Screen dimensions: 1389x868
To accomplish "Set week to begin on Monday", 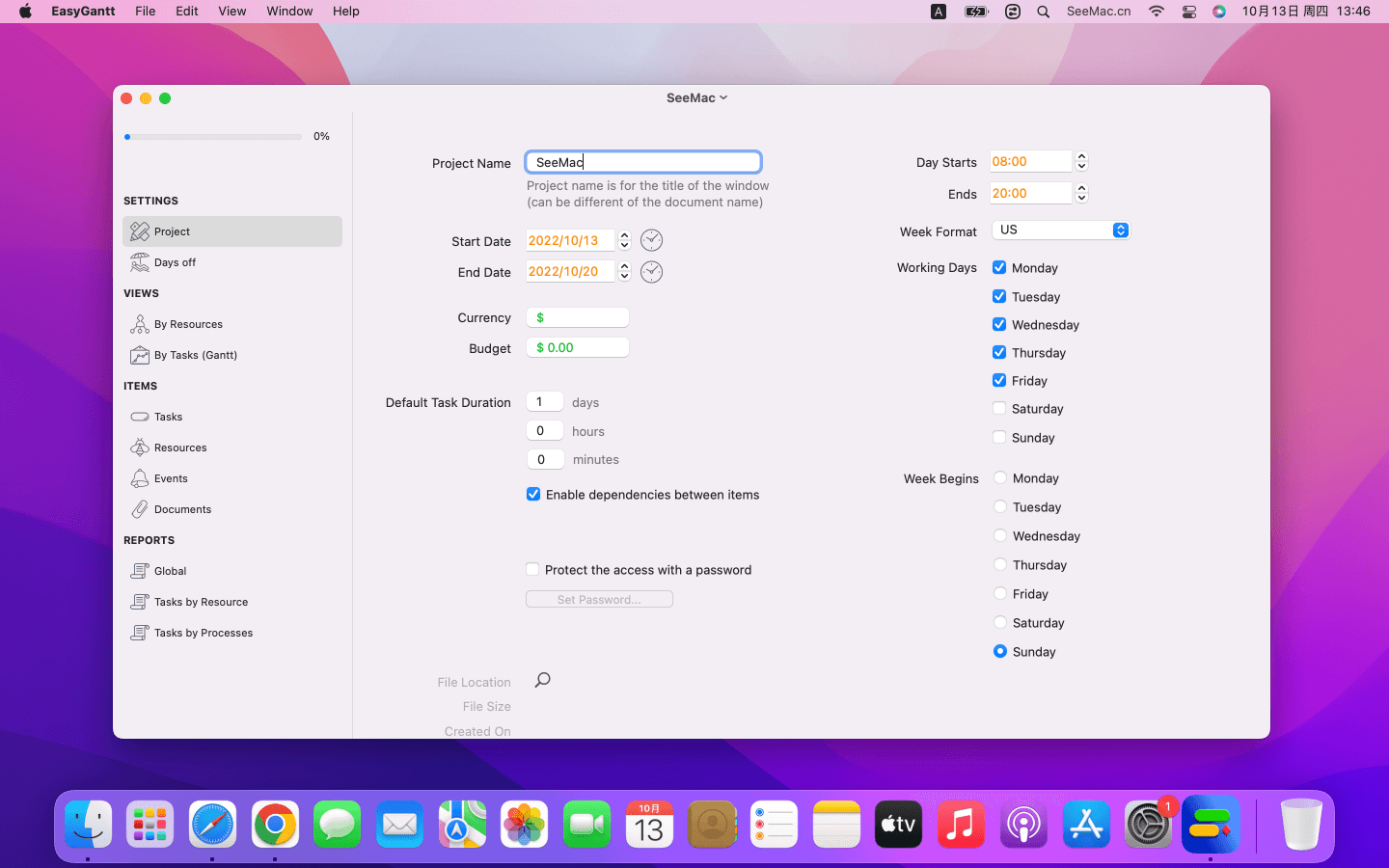I will [1000, 477].
